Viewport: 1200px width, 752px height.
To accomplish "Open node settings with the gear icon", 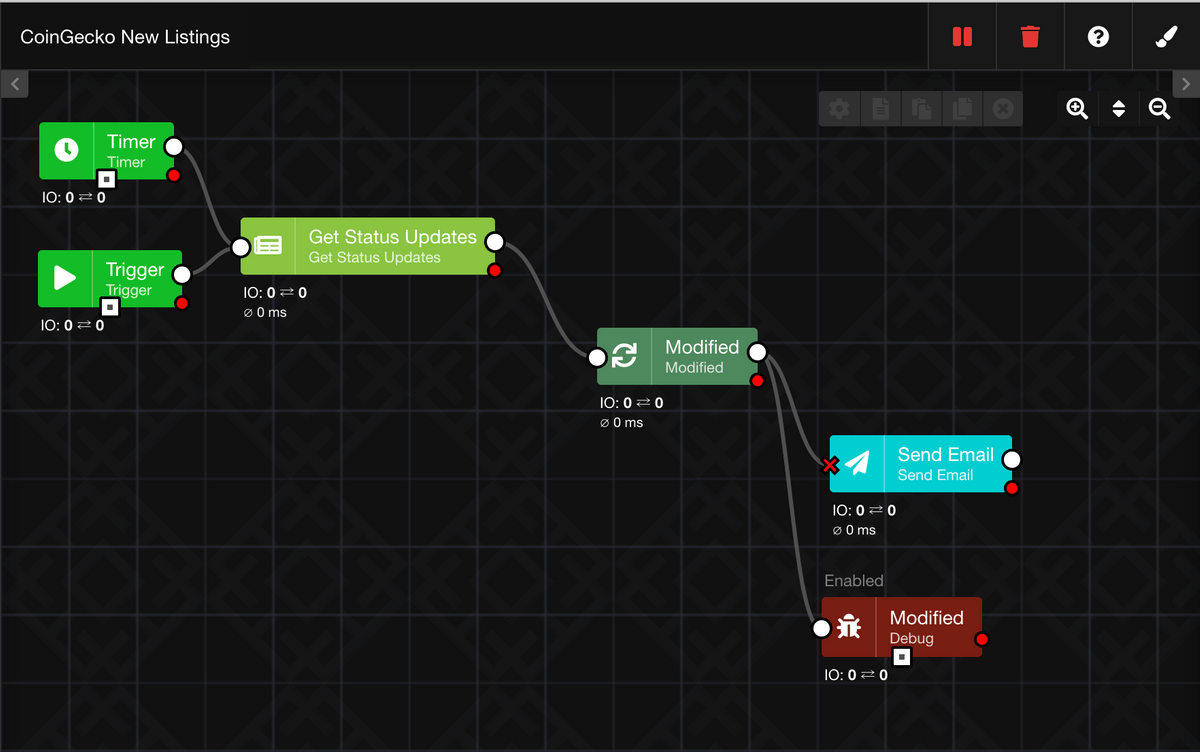I will (839, 109).
